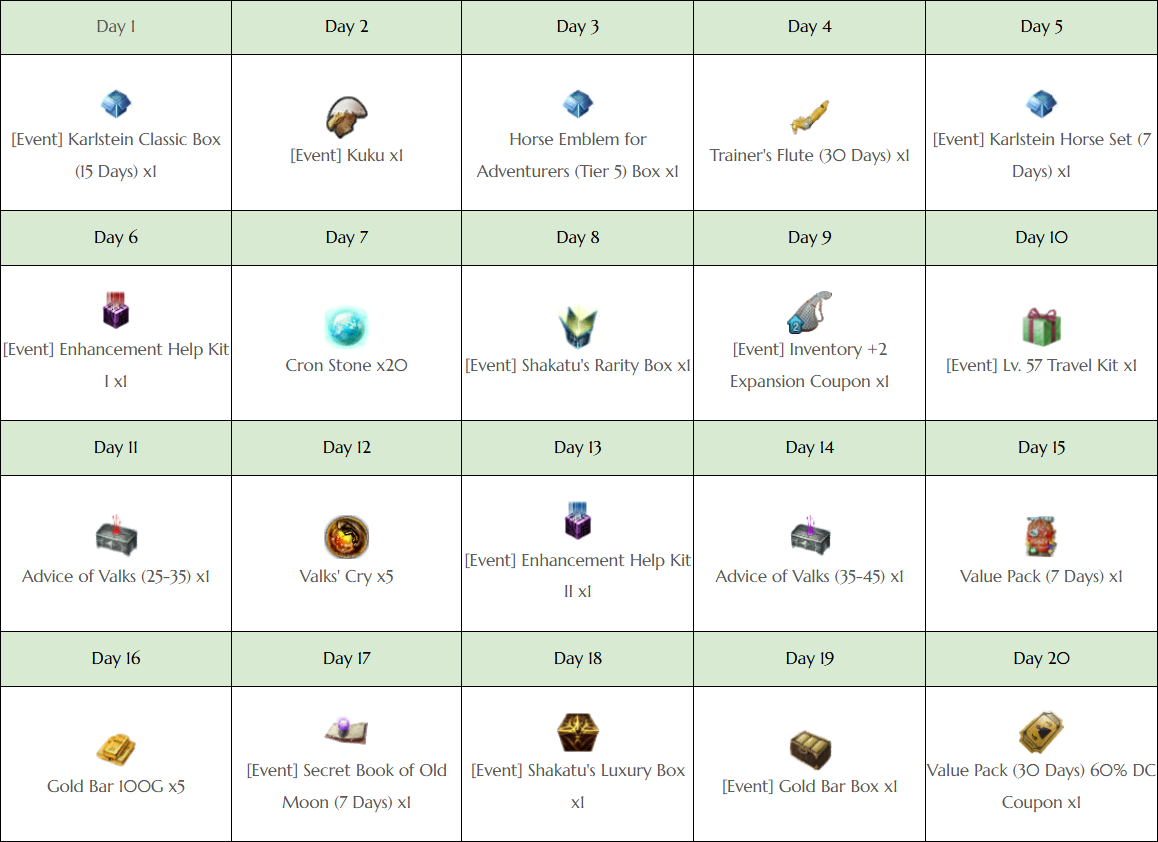This screenshot has height=842, width=1158.
Task: Click the Kuku pet icon
Action: coord(346,117)
